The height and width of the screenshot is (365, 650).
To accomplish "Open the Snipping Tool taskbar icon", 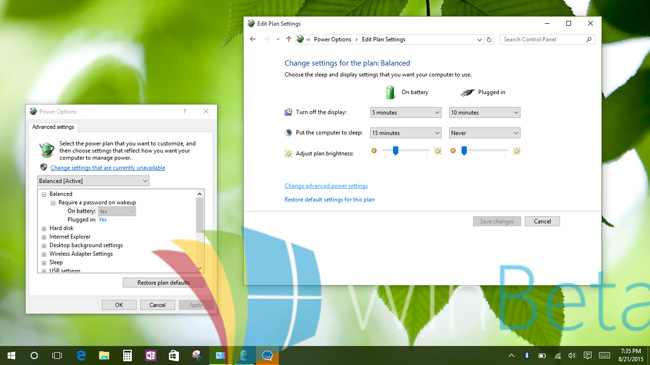I will (197, 355).
